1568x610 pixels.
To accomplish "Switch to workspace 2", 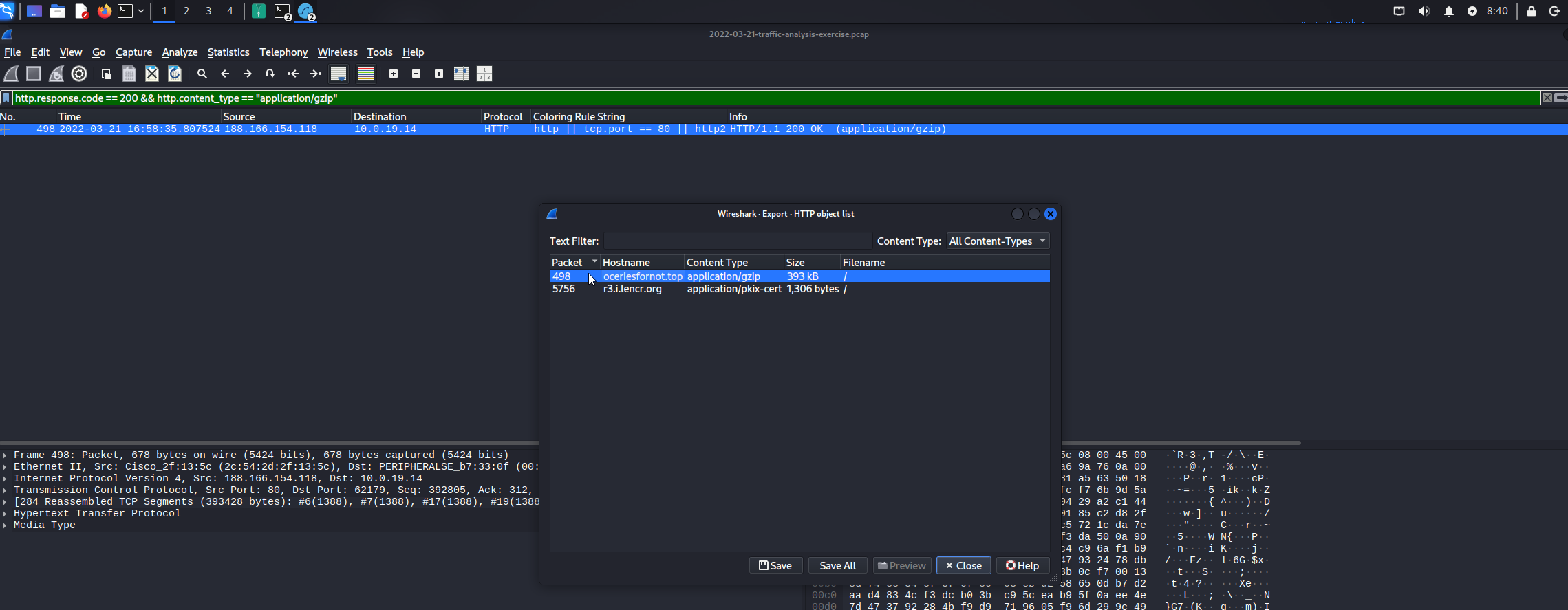I will pyautogui.click(x=186, y=11).
